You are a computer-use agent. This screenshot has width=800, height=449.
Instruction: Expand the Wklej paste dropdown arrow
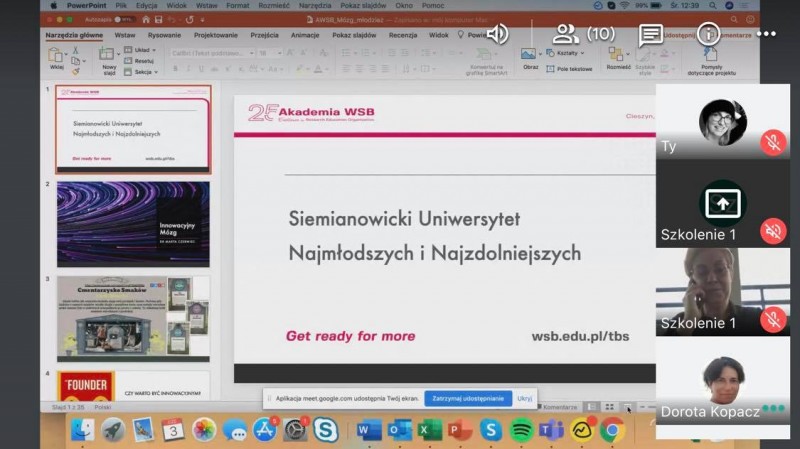[66, 54]
